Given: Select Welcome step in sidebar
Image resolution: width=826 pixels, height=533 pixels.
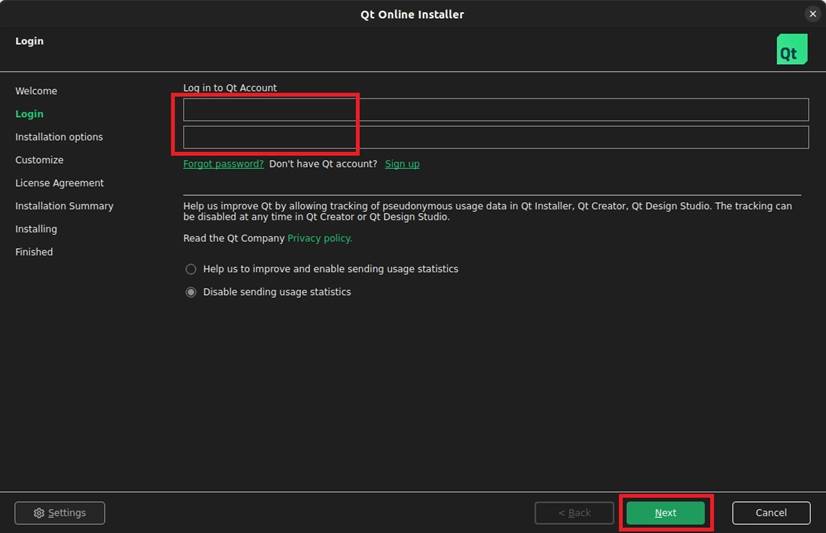Looking at the screenshot, I should [36, 91].
